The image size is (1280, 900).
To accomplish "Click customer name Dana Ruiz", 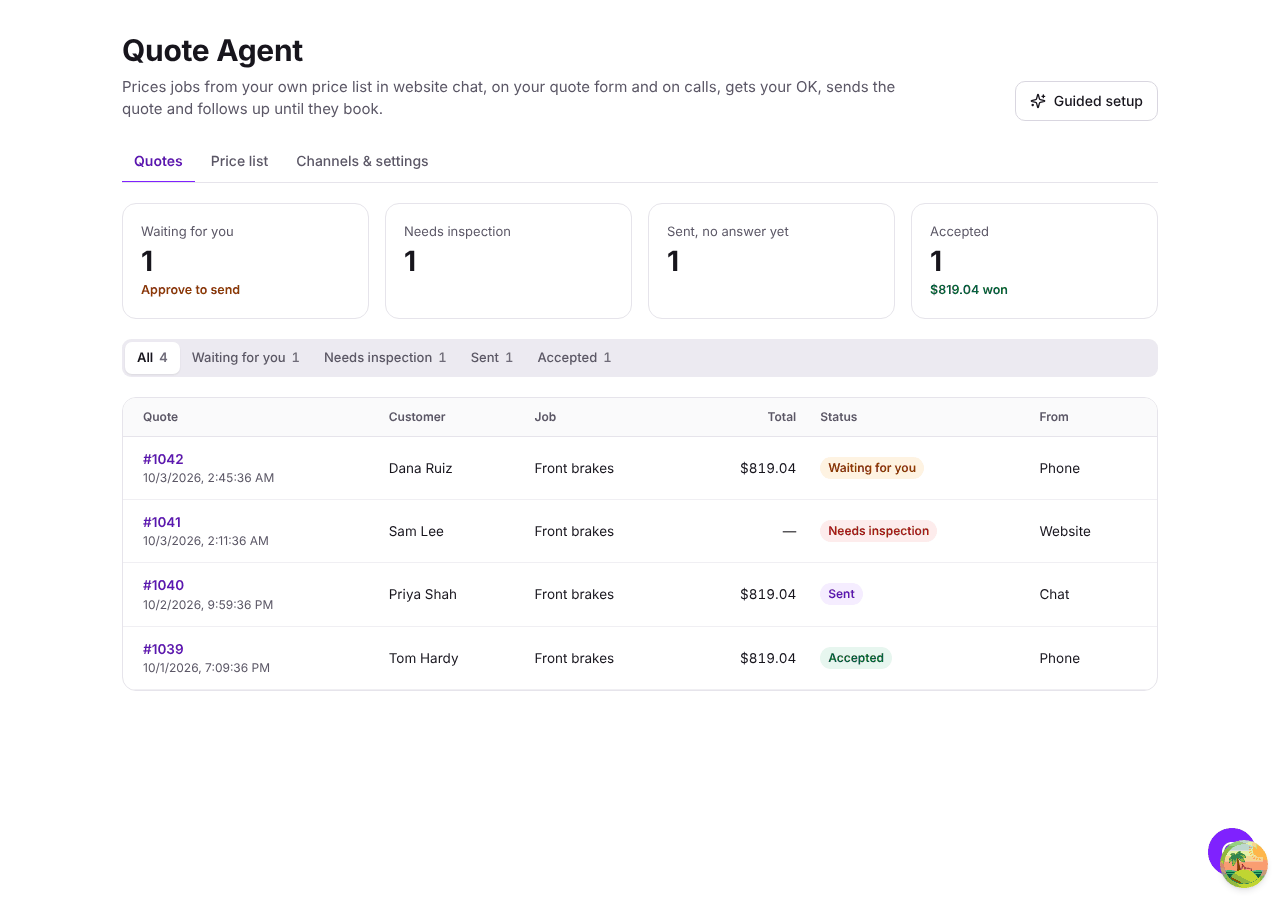I will coord(420,468).
